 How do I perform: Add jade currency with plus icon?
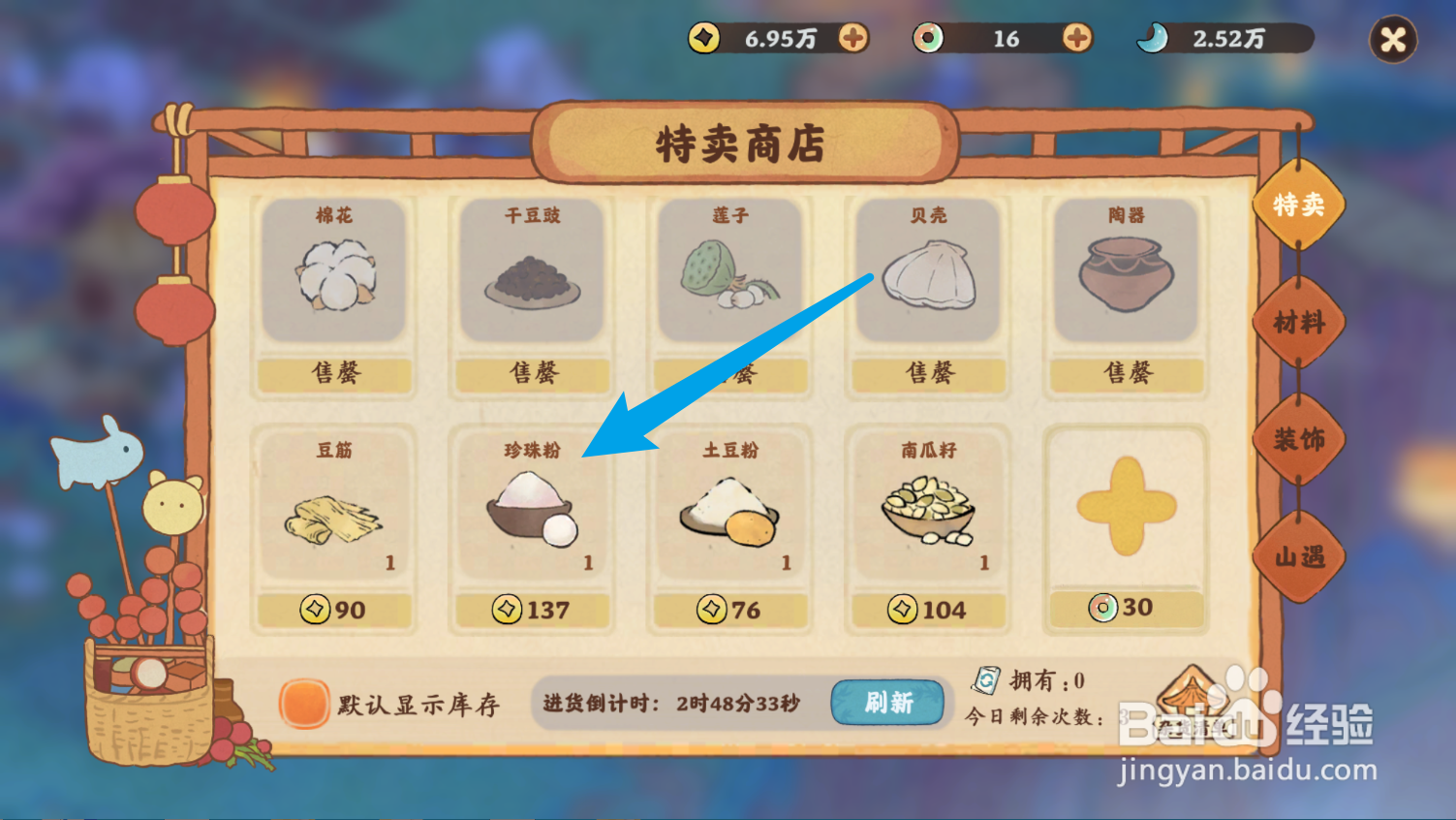click(1077, 38)
